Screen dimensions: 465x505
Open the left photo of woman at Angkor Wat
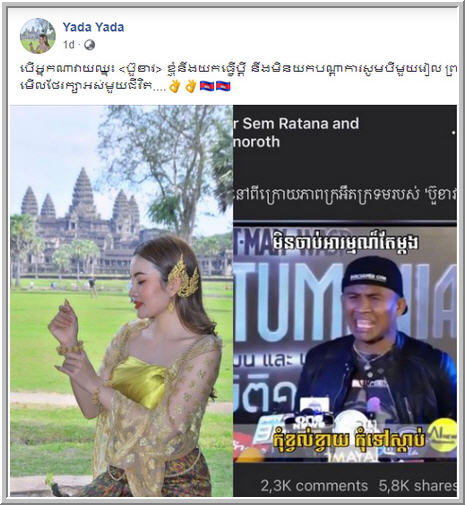click(121, 301)
